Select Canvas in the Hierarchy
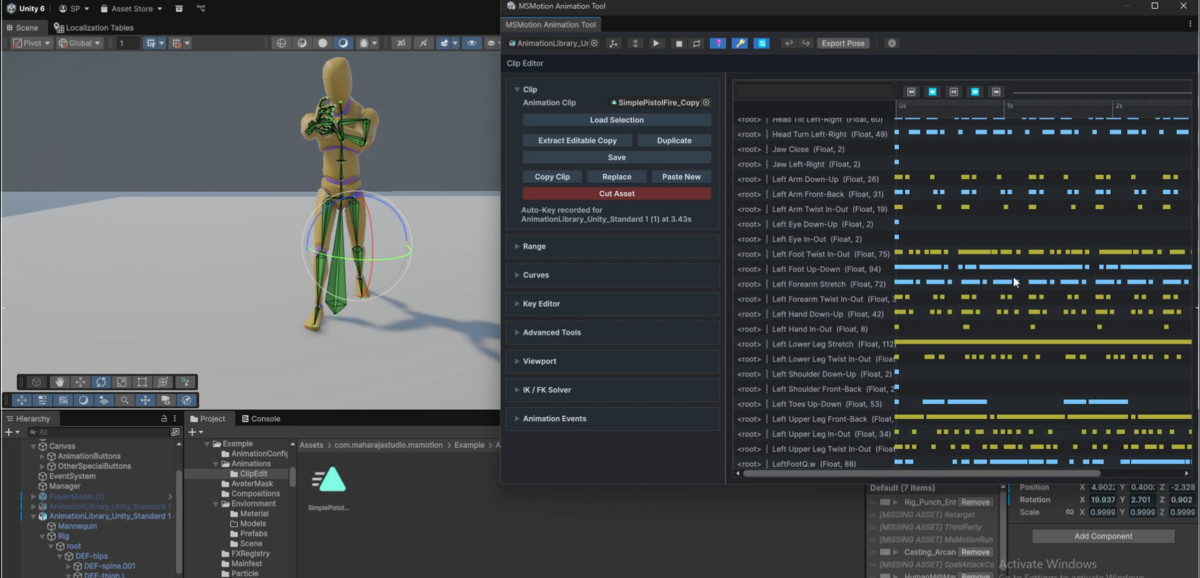 click(x=63, y=446)
